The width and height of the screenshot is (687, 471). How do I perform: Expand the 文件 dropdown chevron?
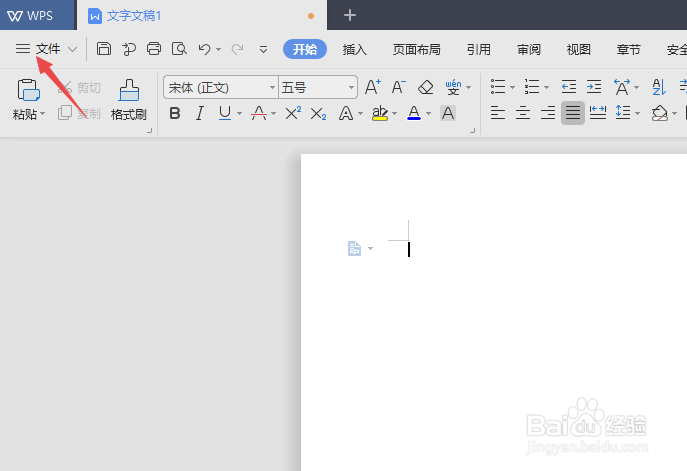pyautogui.click(x=73, y=49)
